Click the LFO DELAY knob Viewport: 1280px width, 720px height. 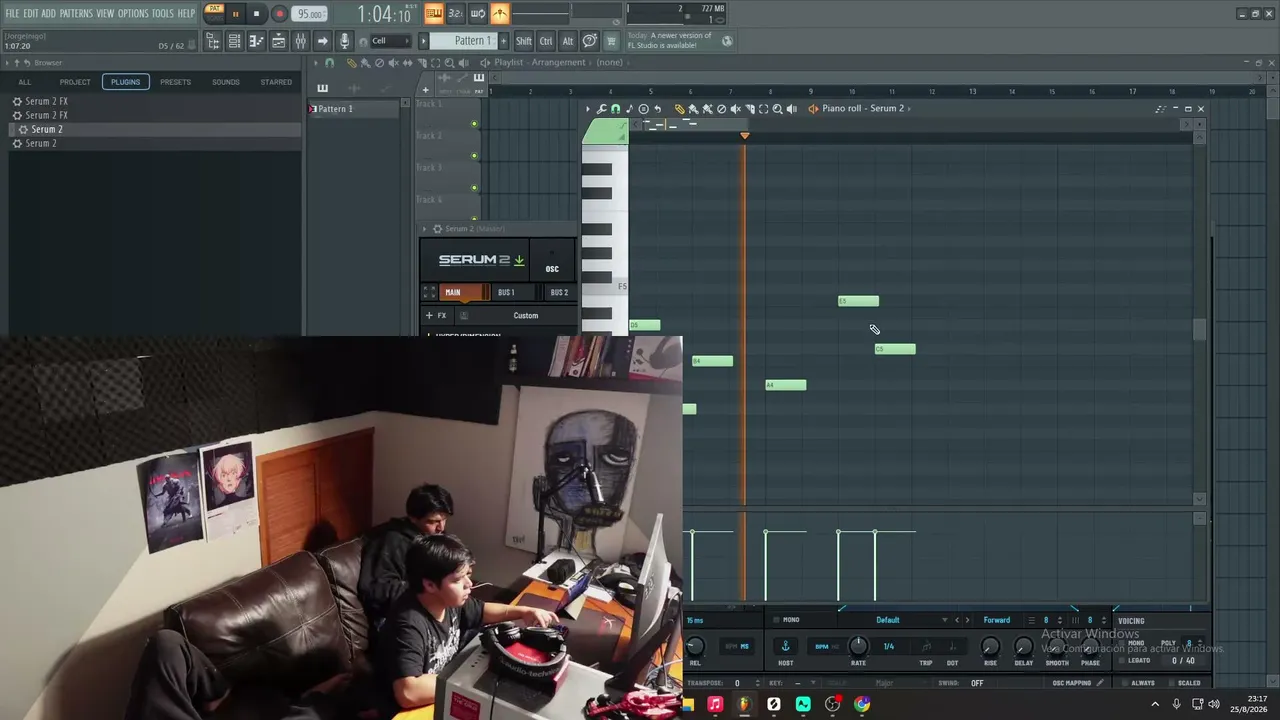click(1023, 647)
